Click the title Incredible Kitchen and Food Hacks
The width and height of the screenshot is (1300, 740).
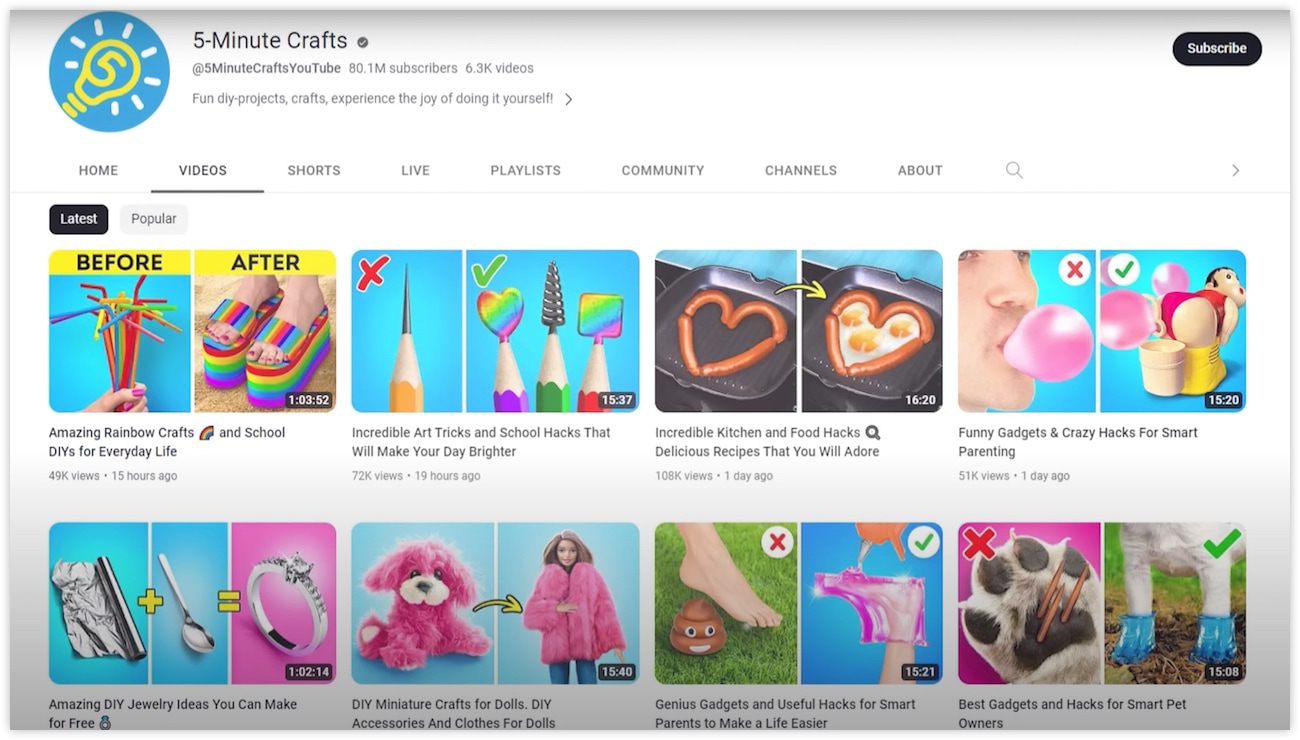pos(768,442)
